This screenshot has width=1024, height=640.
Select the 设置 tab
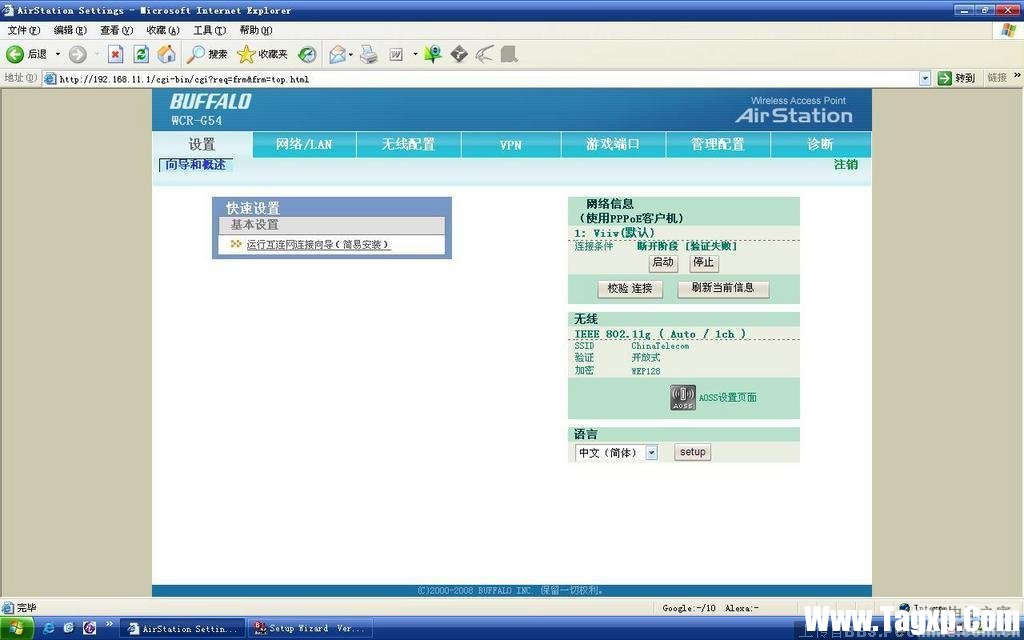click(202, 144)
